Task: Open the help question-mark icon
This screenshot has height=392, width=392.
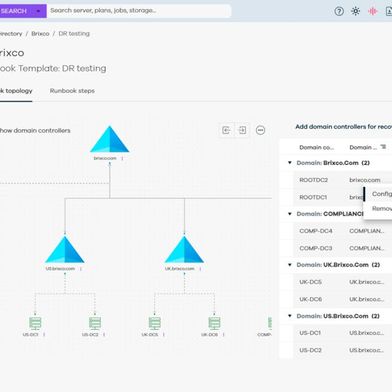Action: coord(339,11)
